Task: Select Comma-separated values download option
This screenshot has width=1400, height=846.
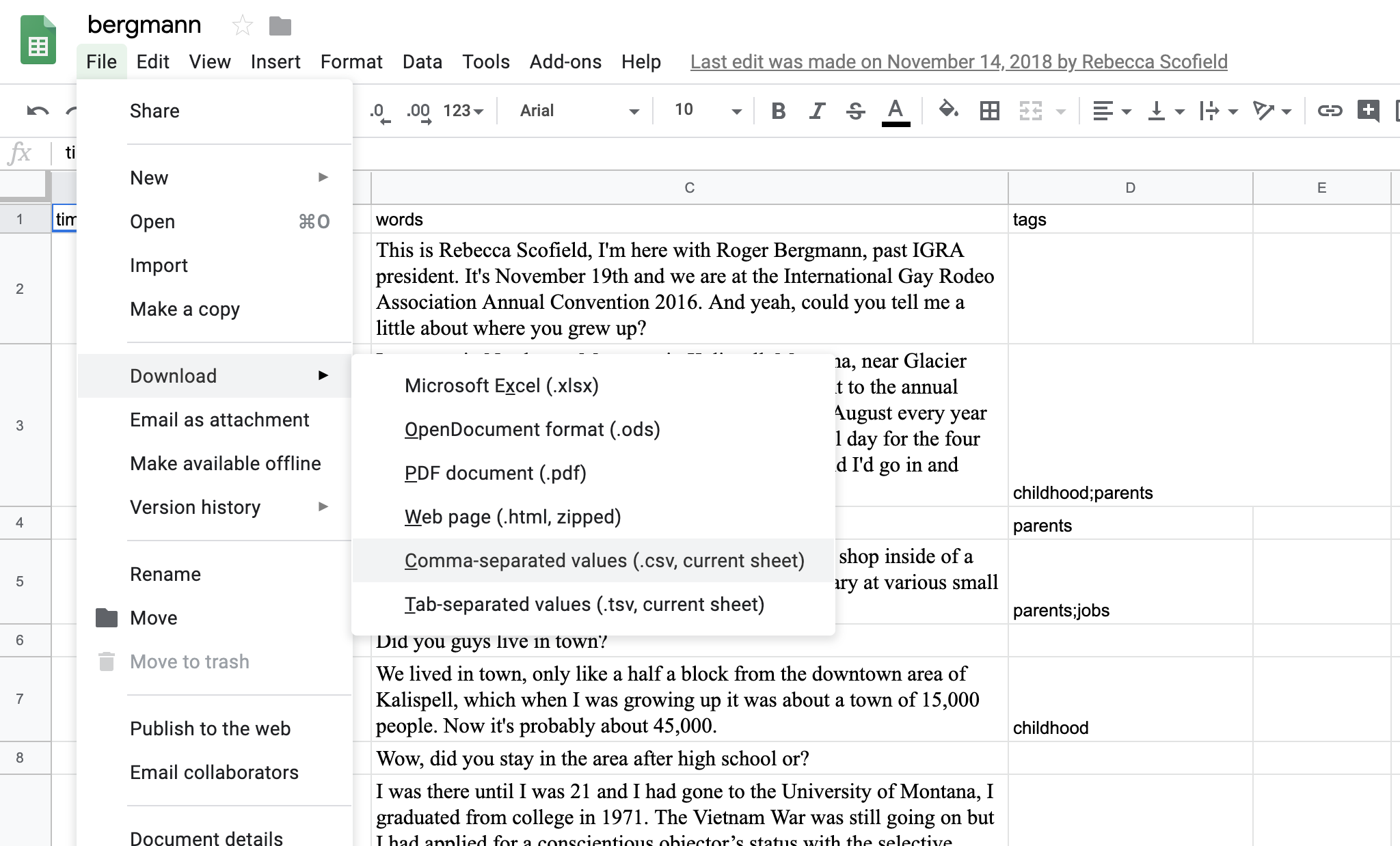Action: tap(604, 560)
